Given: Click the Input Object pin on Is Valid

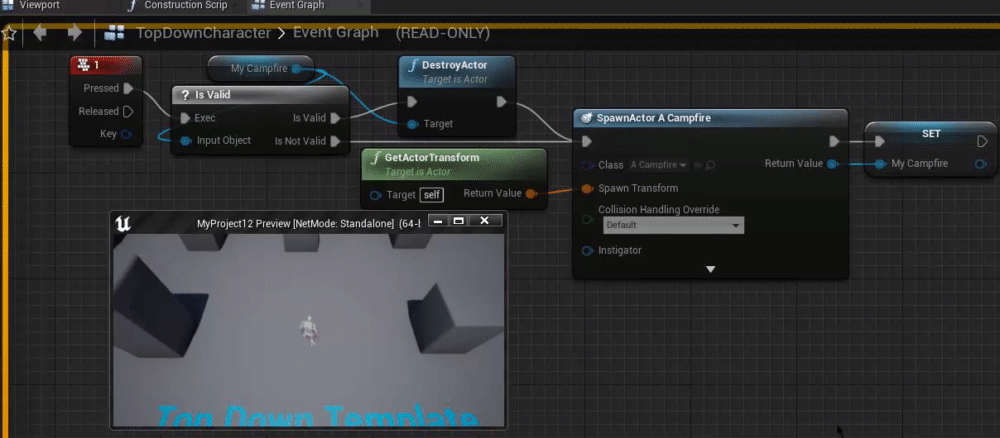Looking at the screenshot, I should 185,140.
